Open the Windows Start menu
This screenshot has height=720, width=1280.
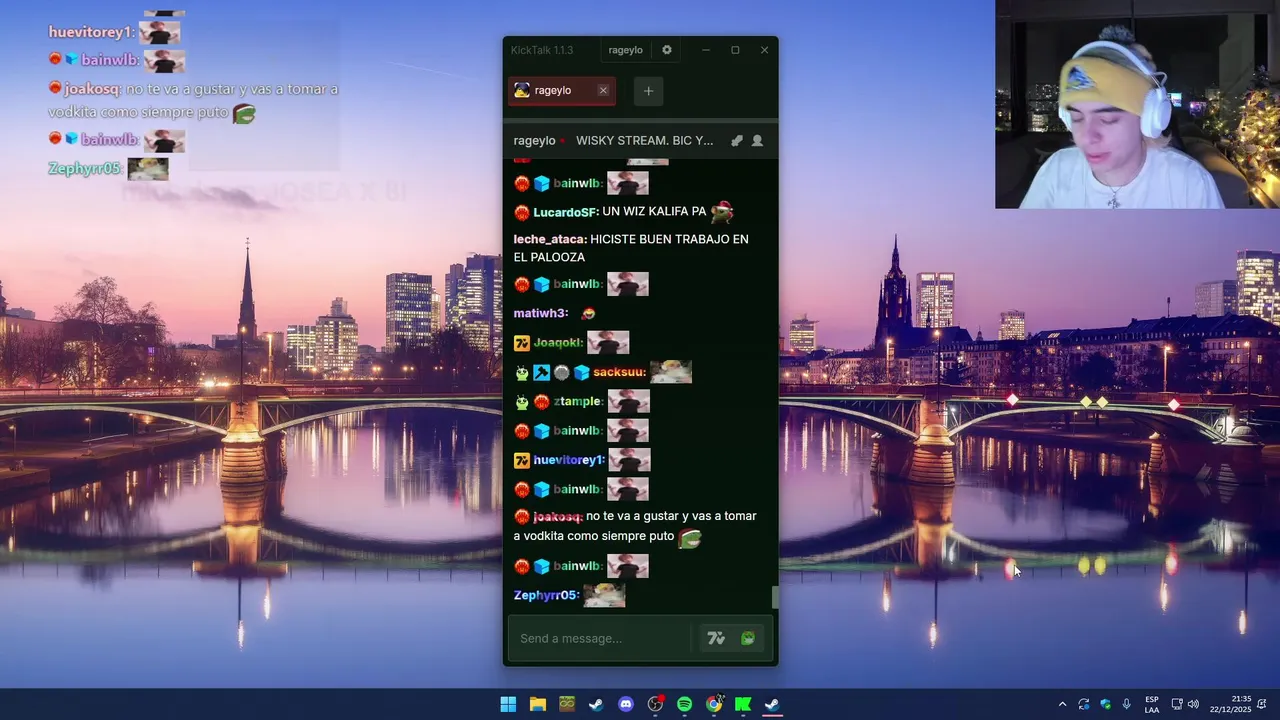[508, 704]
